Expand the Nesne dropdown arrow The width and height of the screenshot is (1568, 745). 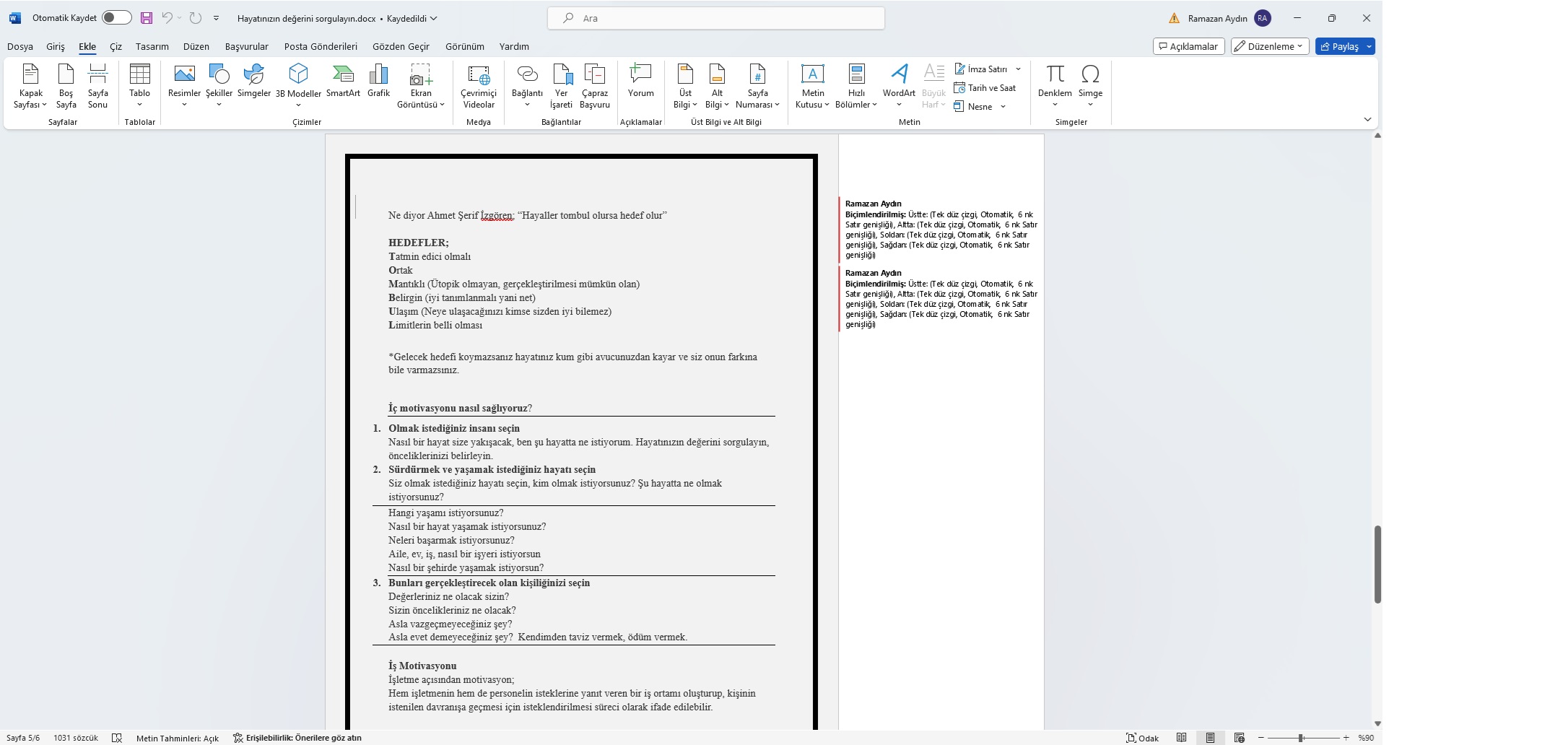tap(1003, 107)
